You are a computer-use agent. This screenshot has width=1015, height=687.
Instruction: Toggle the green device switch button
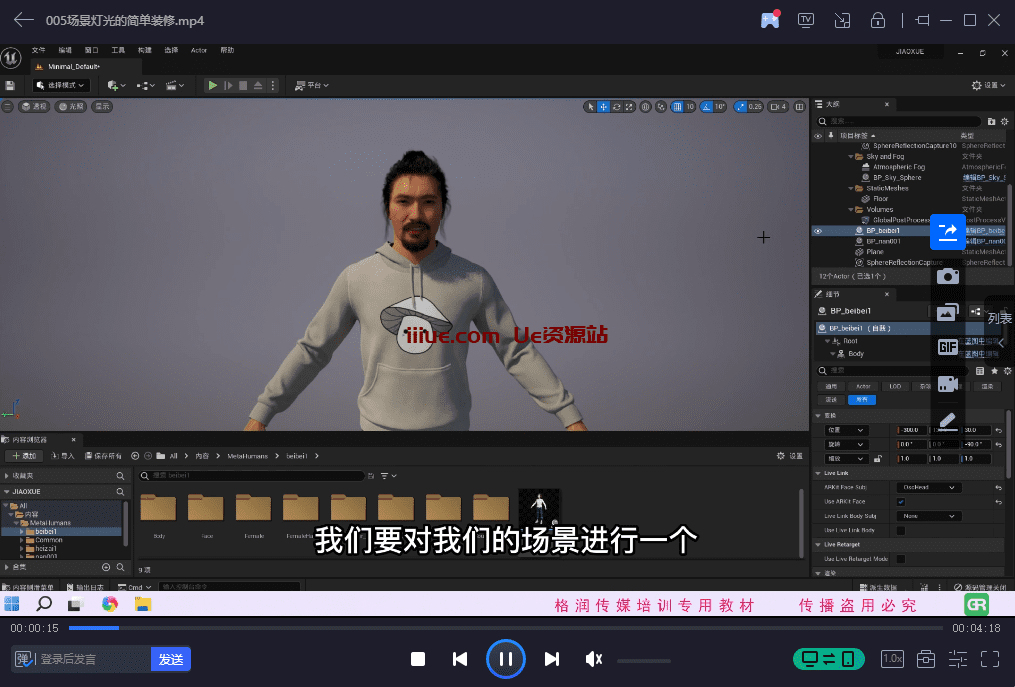(828, 659)
